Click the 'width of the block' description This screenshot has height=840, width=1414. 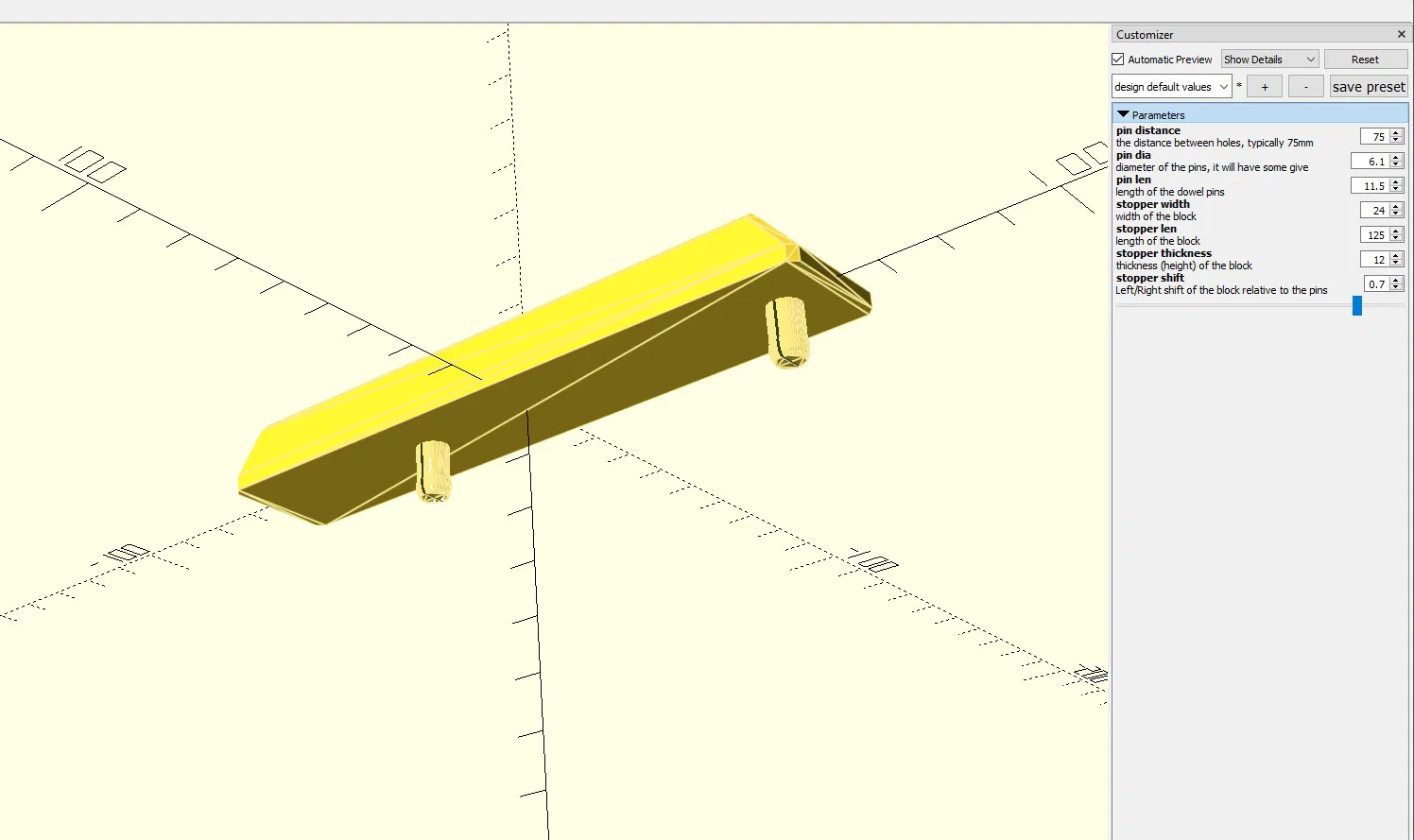click(x=1155, y=216)
